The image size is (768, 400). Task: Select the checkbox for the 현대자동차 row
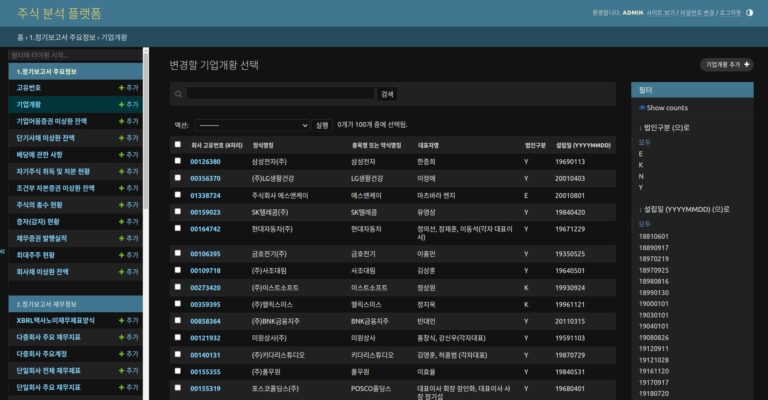(178, 229)
